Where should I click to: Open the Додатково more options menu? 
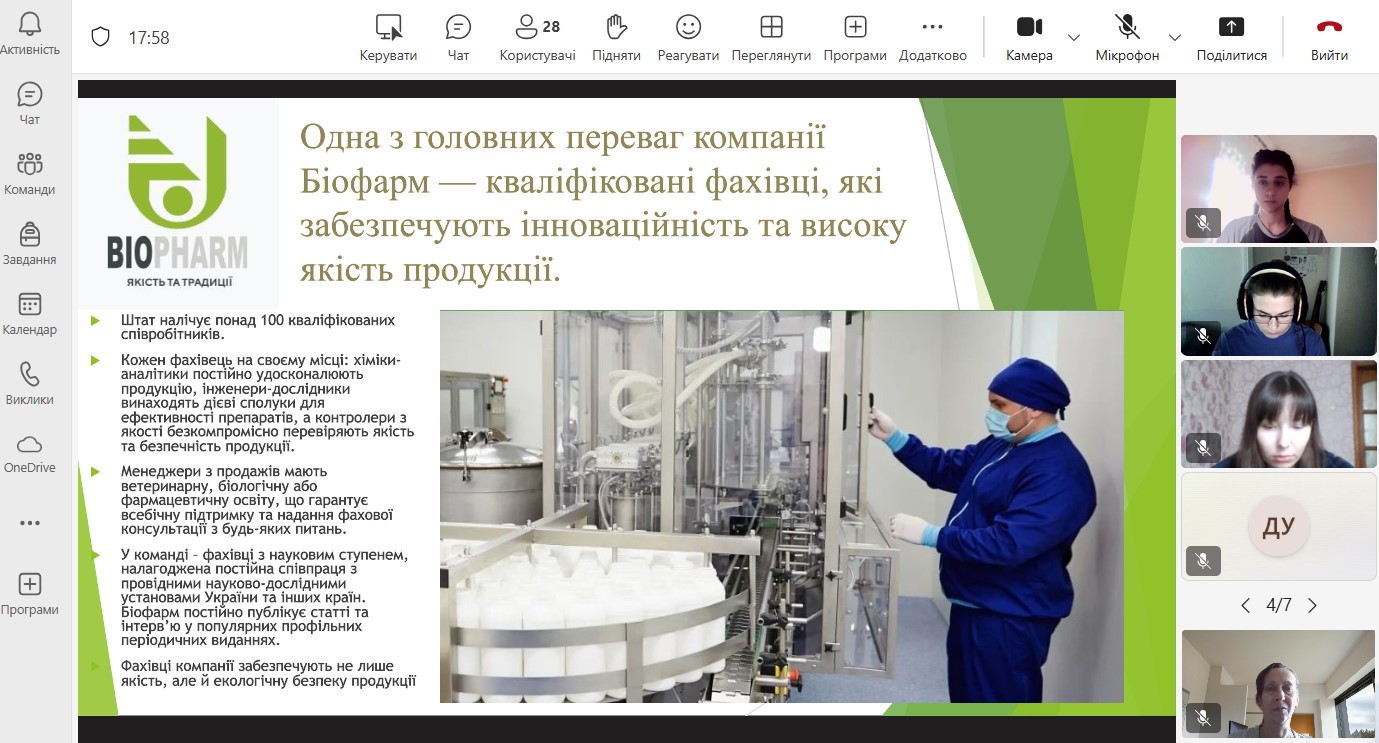click(932, 38)
